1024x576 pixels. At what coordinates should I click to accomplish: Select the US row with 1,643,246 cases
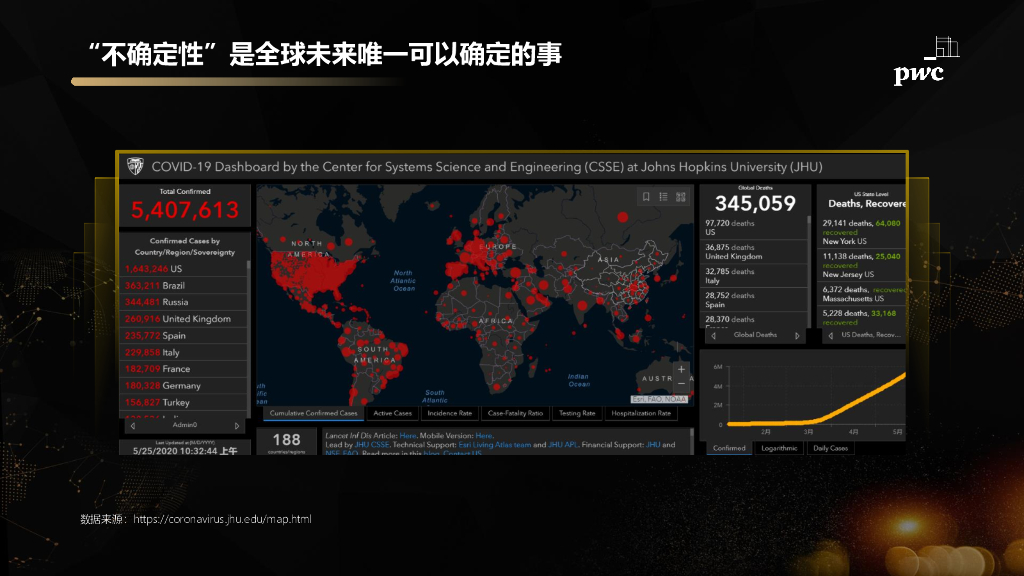coord(184,269)
